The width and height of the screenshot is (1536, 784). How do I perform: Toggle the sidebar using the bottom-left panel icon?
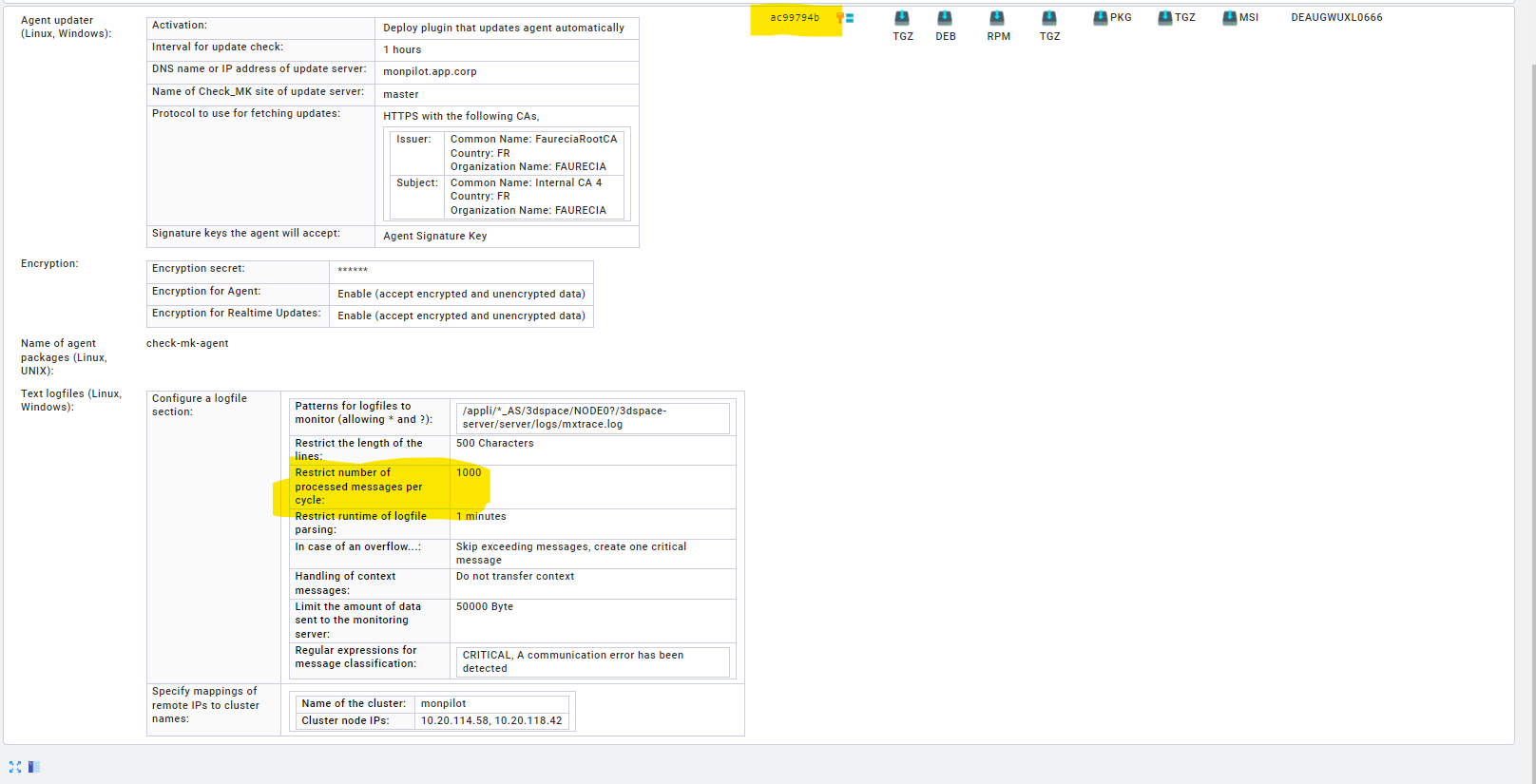pyautogui.click(x=34, y=767)
